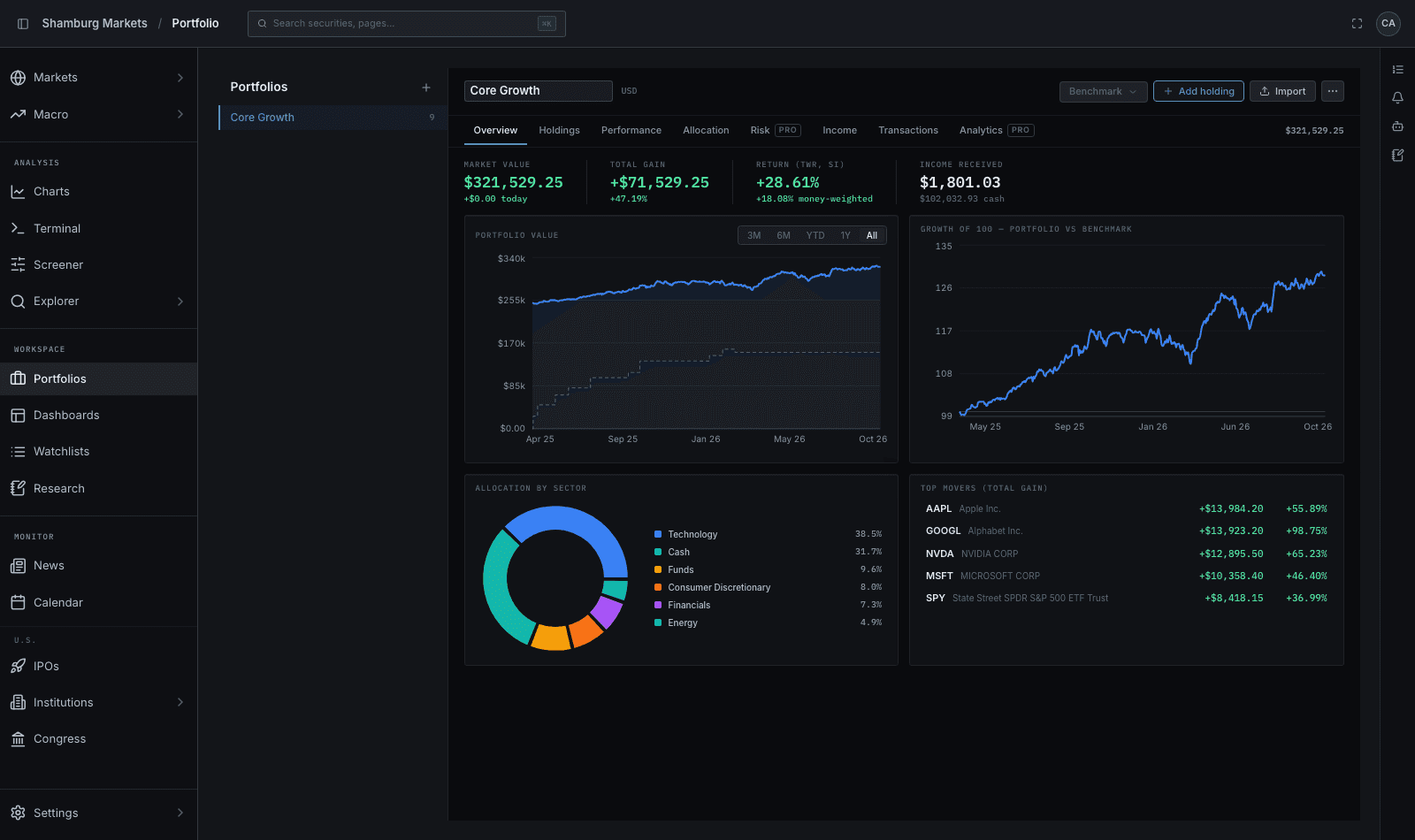
Task: Click the Financials legend color swatch
Action: pyautogui.click(x=658, y=606)
